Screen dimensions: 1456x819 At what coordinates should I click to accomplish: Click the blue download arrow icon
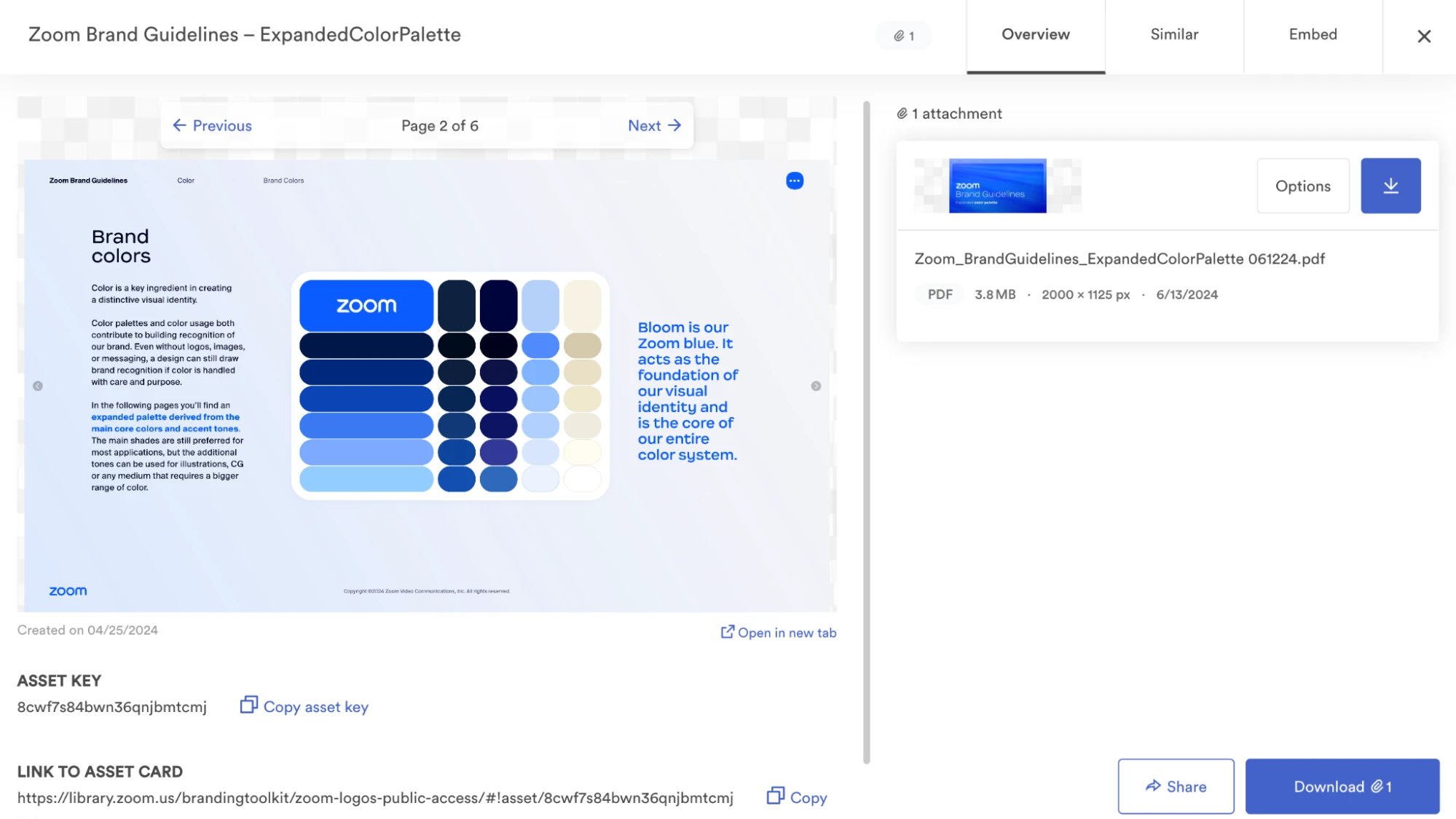pyautogui.click(x=1390, y=186)
